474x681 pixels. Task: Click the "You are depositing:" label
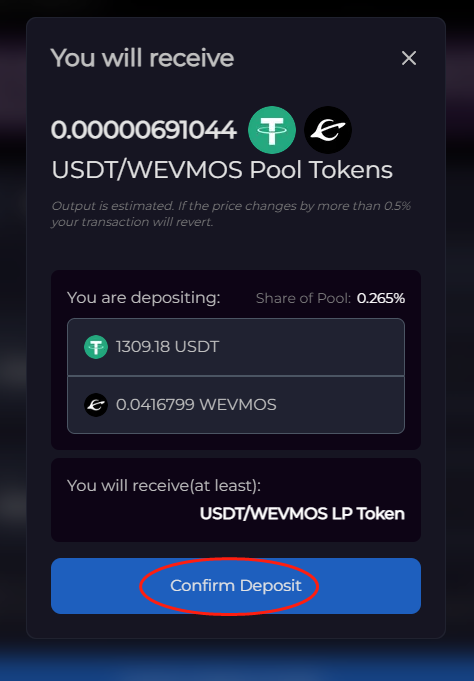[144, 298]
